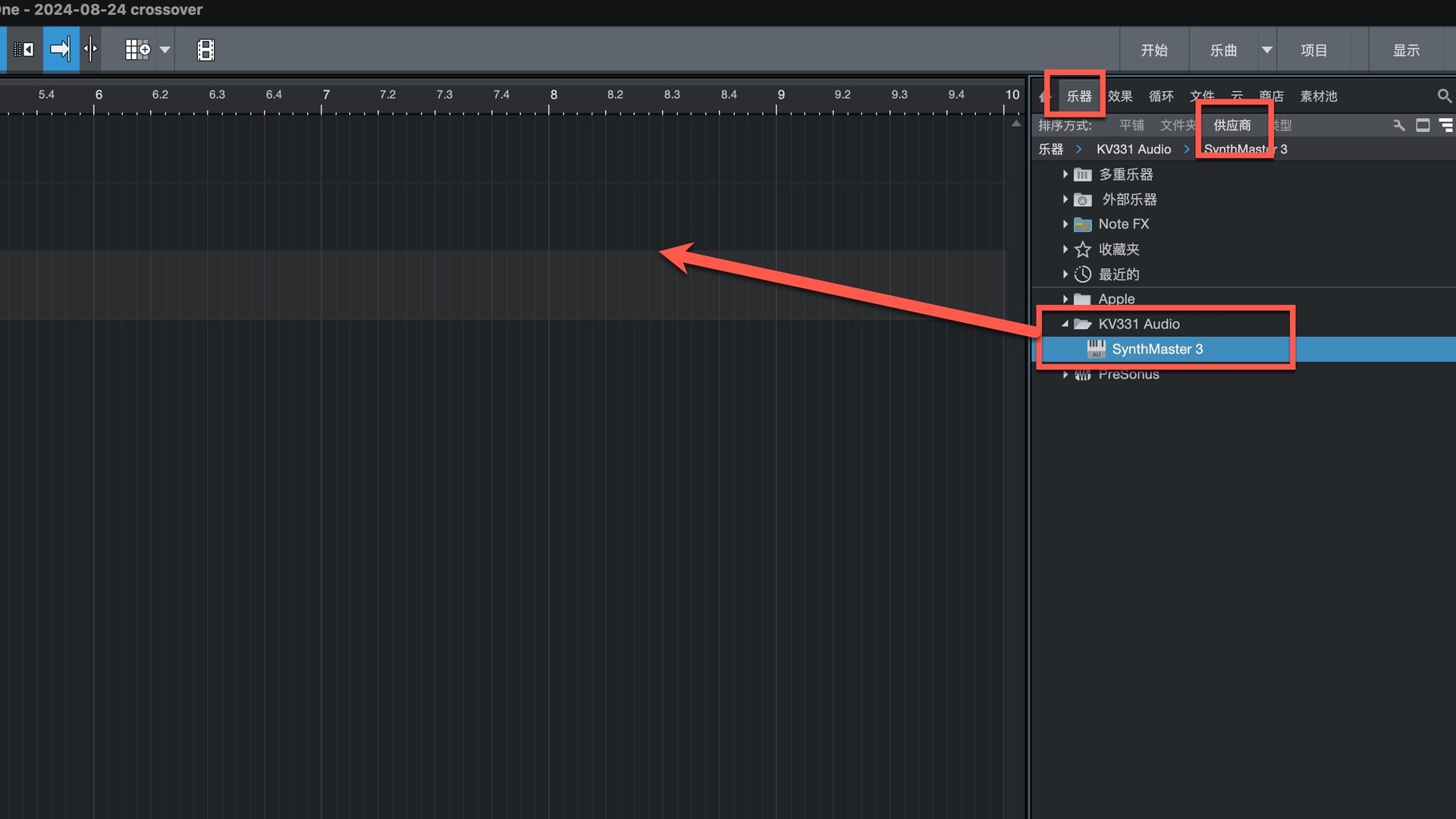
Task: Open the dropdown next to grid icon
Action: (x=165, y=50)
